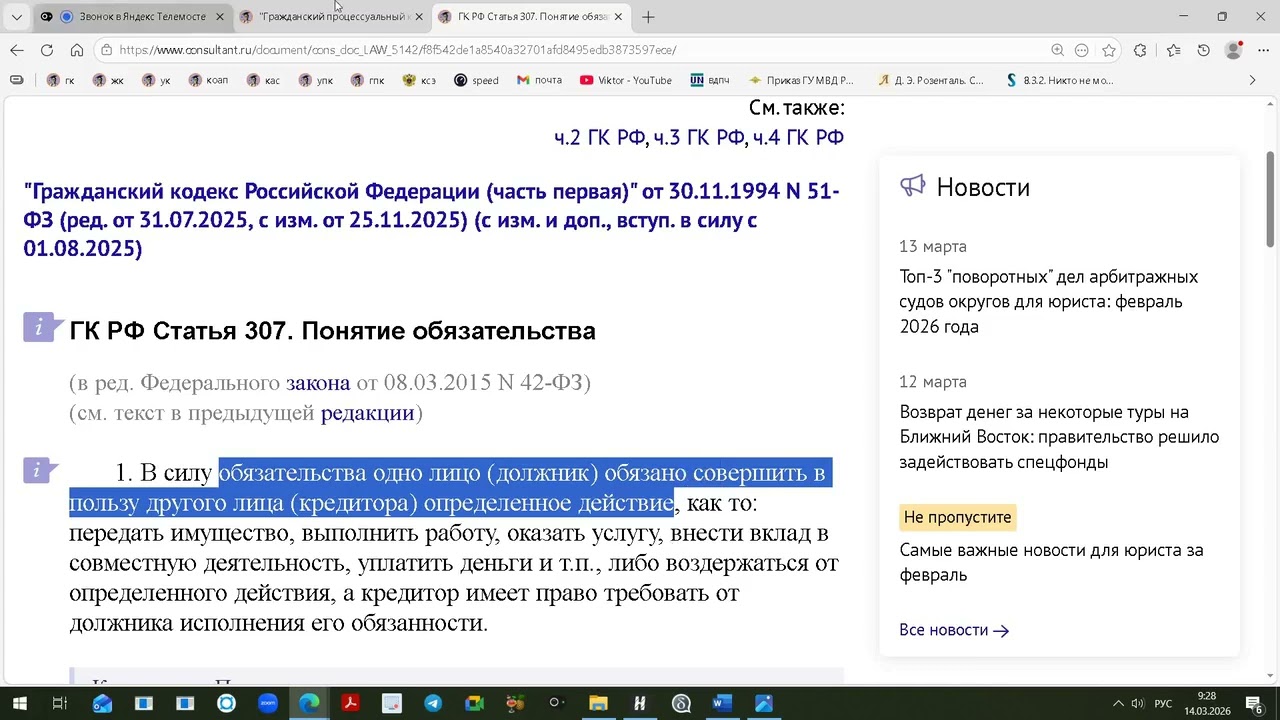Open the browser profile avatar
Screen dimensions: 1280x720
coord(1234,50)
